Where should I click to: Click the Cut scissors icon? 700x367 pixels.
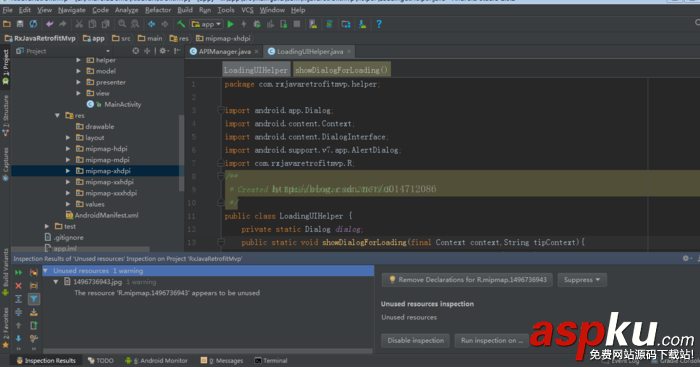pyautogui.click(x=79, y=24)
